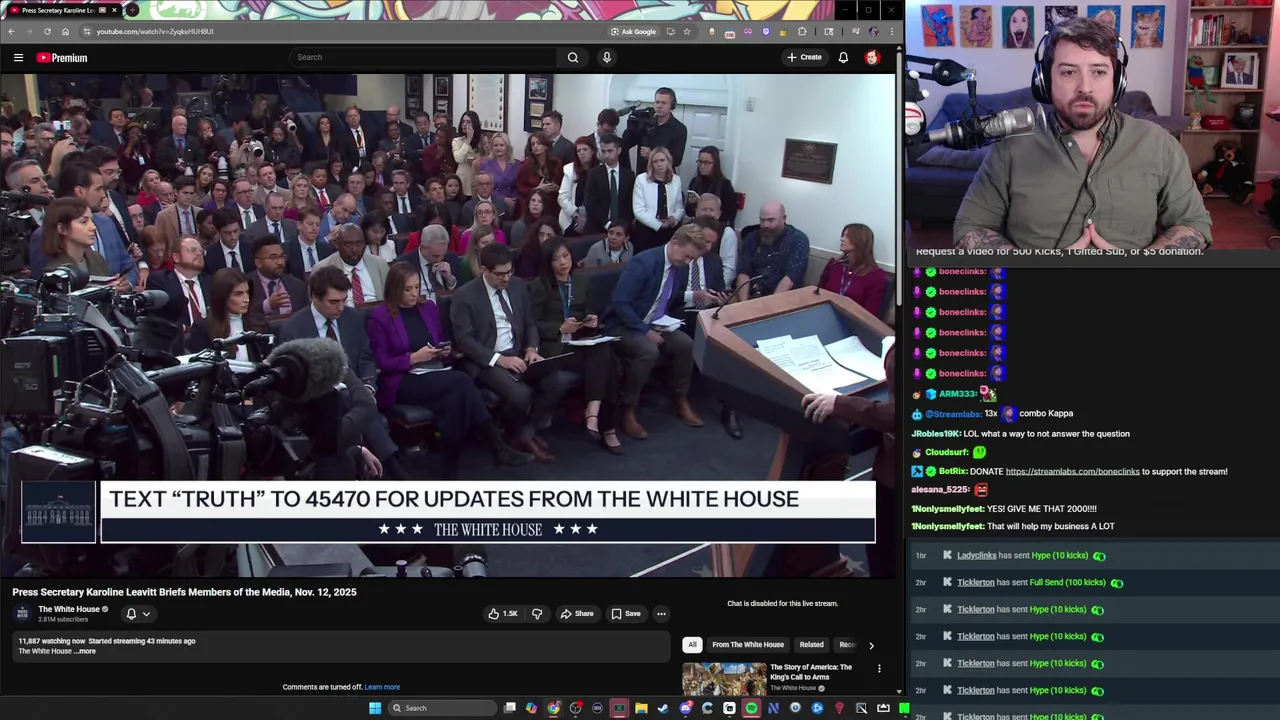Viewport: 1280px width, 720px height.
Task: Open Ladyclinks username in the kicks feed
Action: tap(976, 555)
